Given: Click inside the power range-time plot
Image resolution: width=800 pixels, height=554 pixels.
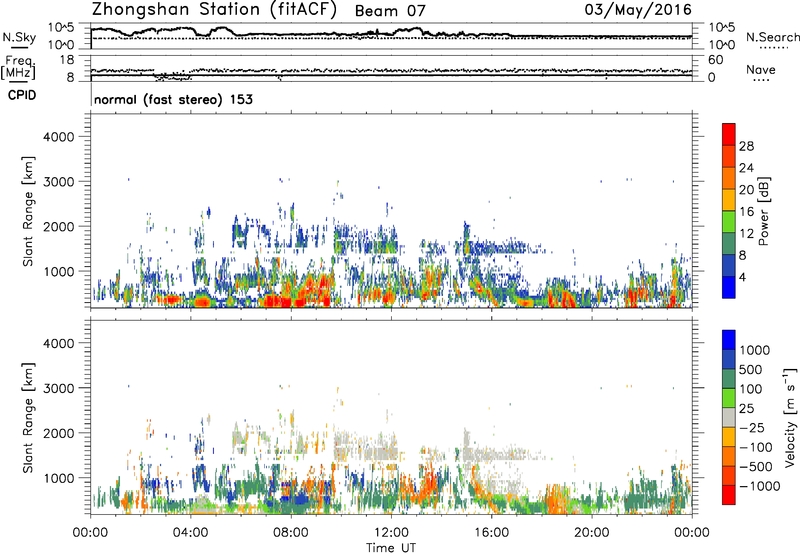Looking at the screenshot, I should [391, 211].
